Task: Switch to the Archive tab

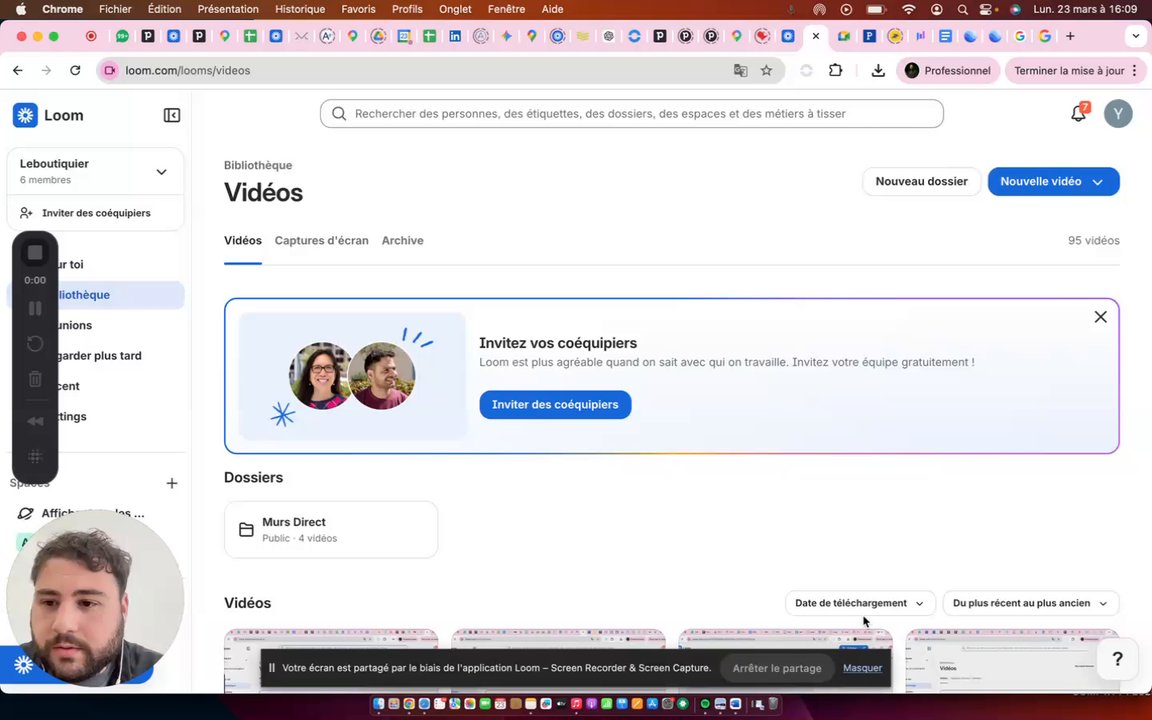Action: 402,240
